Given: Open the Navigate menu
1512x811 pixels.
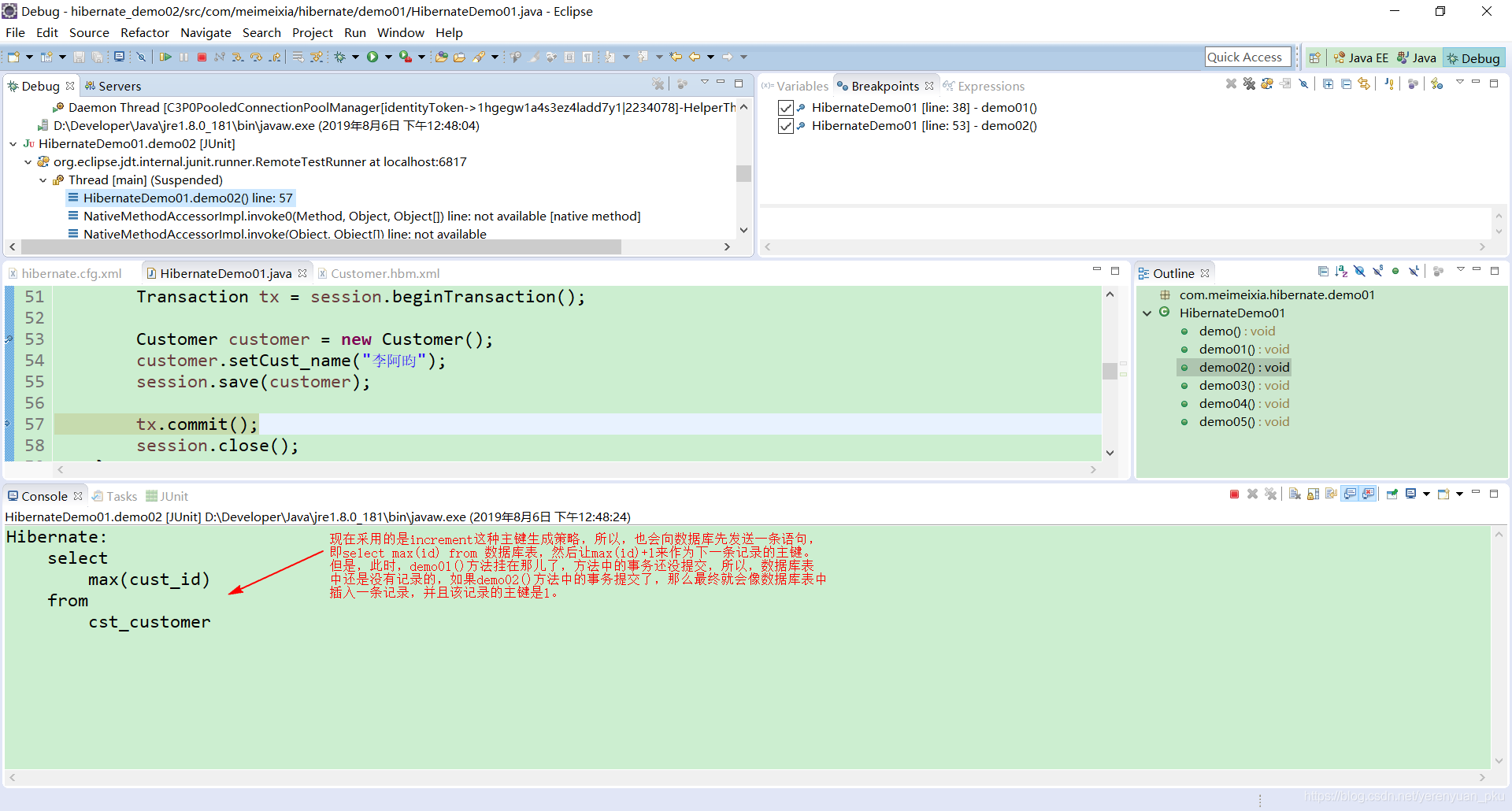Looking at the screenshot, I should pyautogui.click(x=206, y=32).
